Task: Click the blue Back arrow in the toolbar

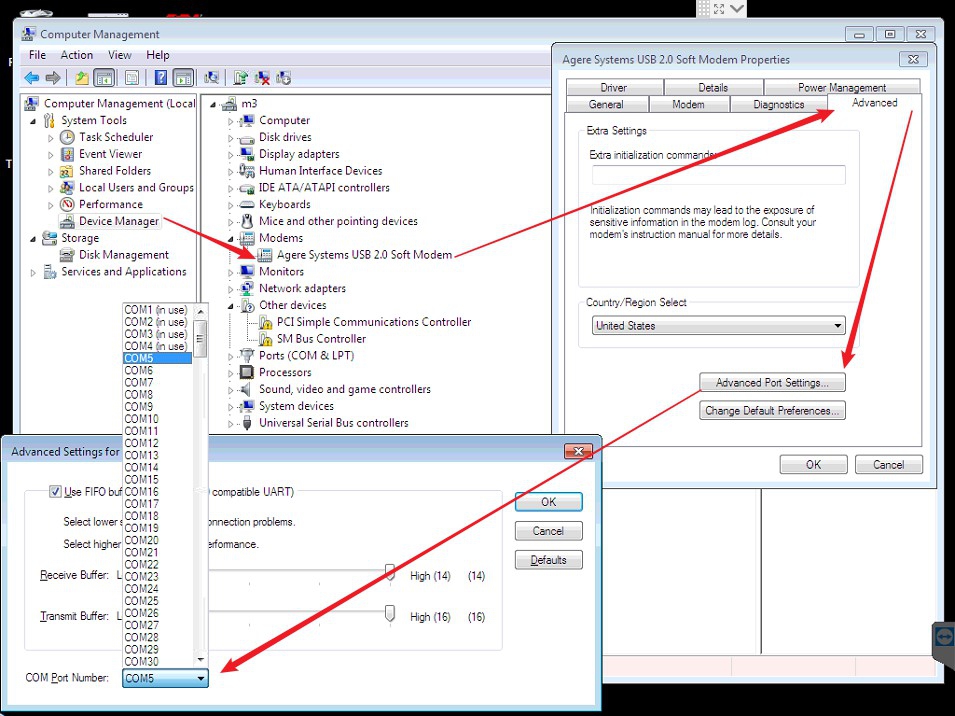Action: point(32,78)
